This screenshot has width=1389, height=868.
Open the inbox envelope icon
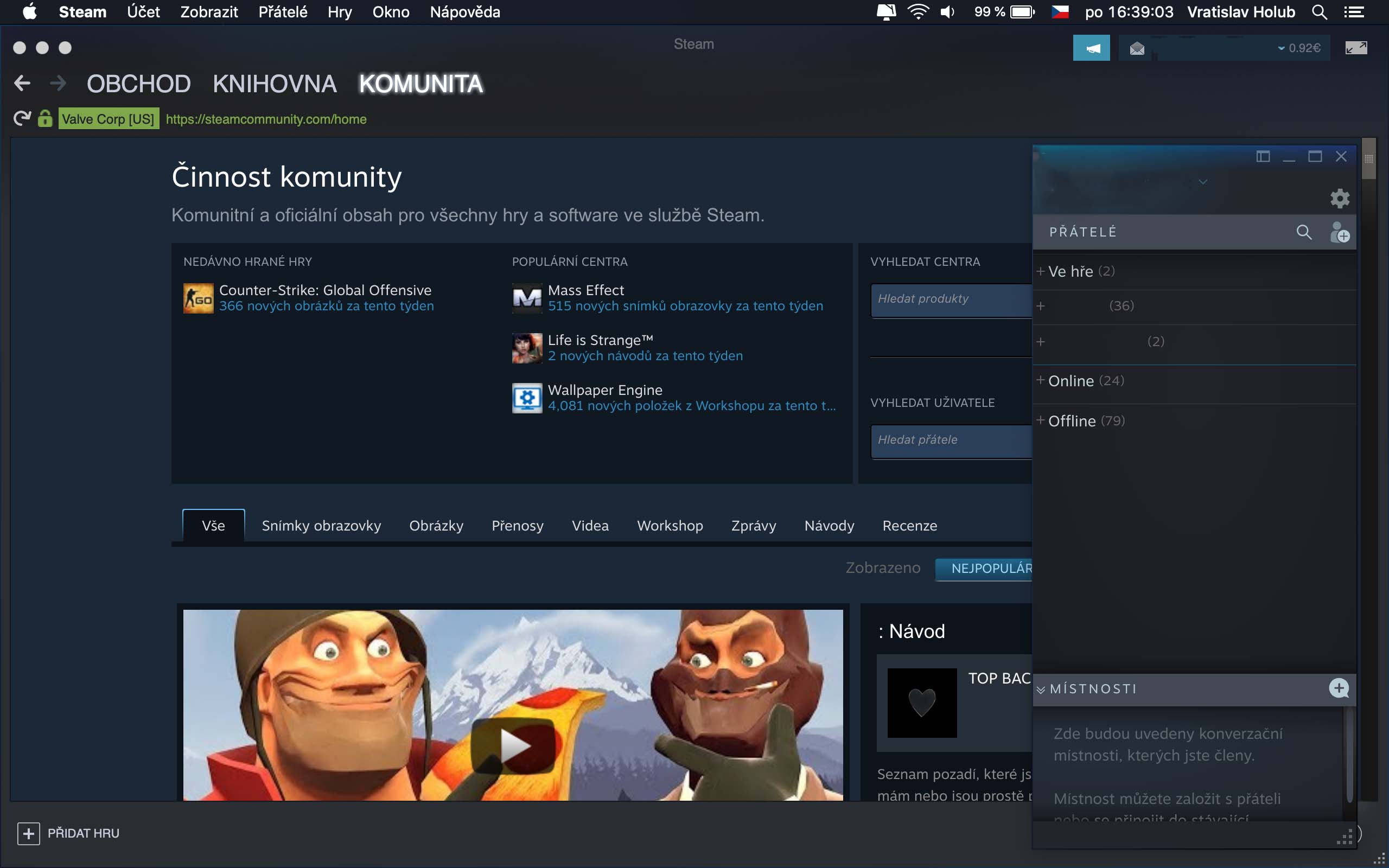tap(1137, 48)
